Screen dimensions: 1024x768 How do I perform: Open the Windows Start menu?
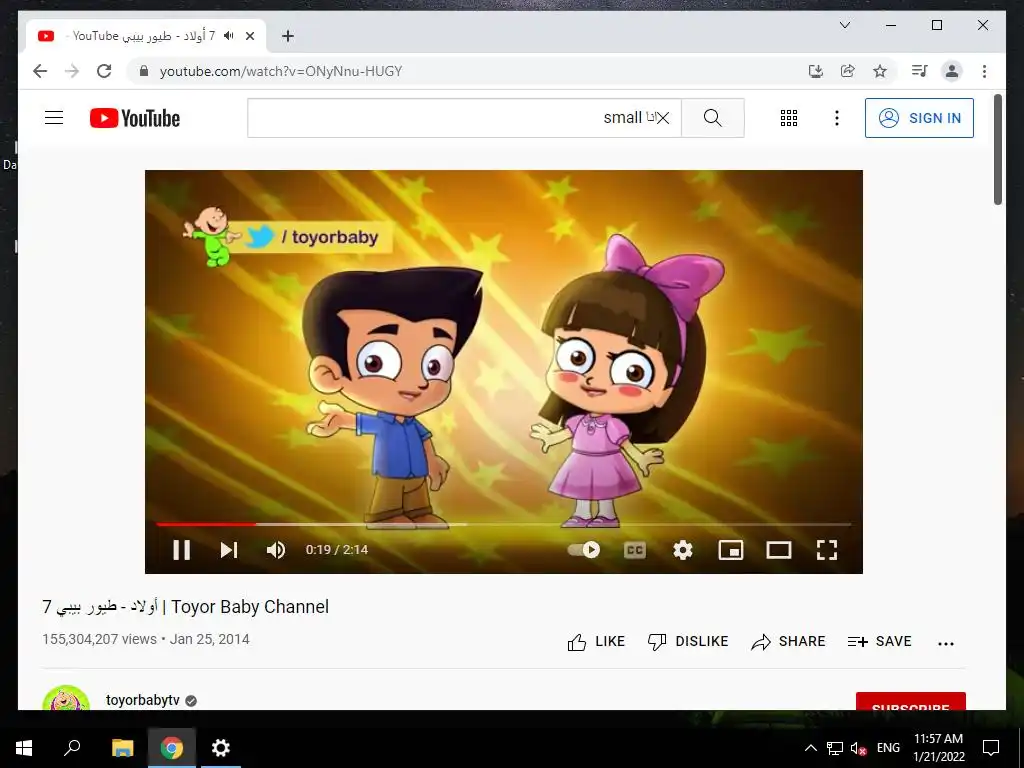click(x=24, y=748)
